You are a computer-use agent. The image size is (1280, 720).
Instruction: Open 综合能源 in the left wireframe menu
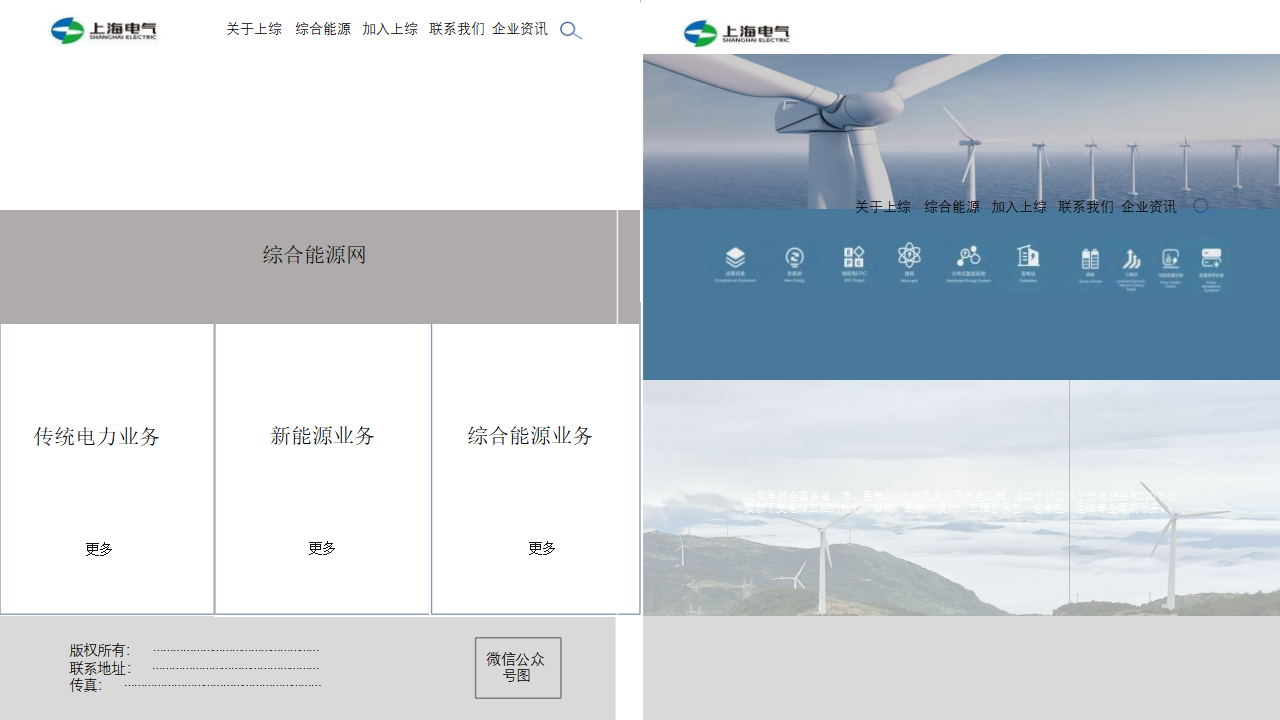click(323, 29)
